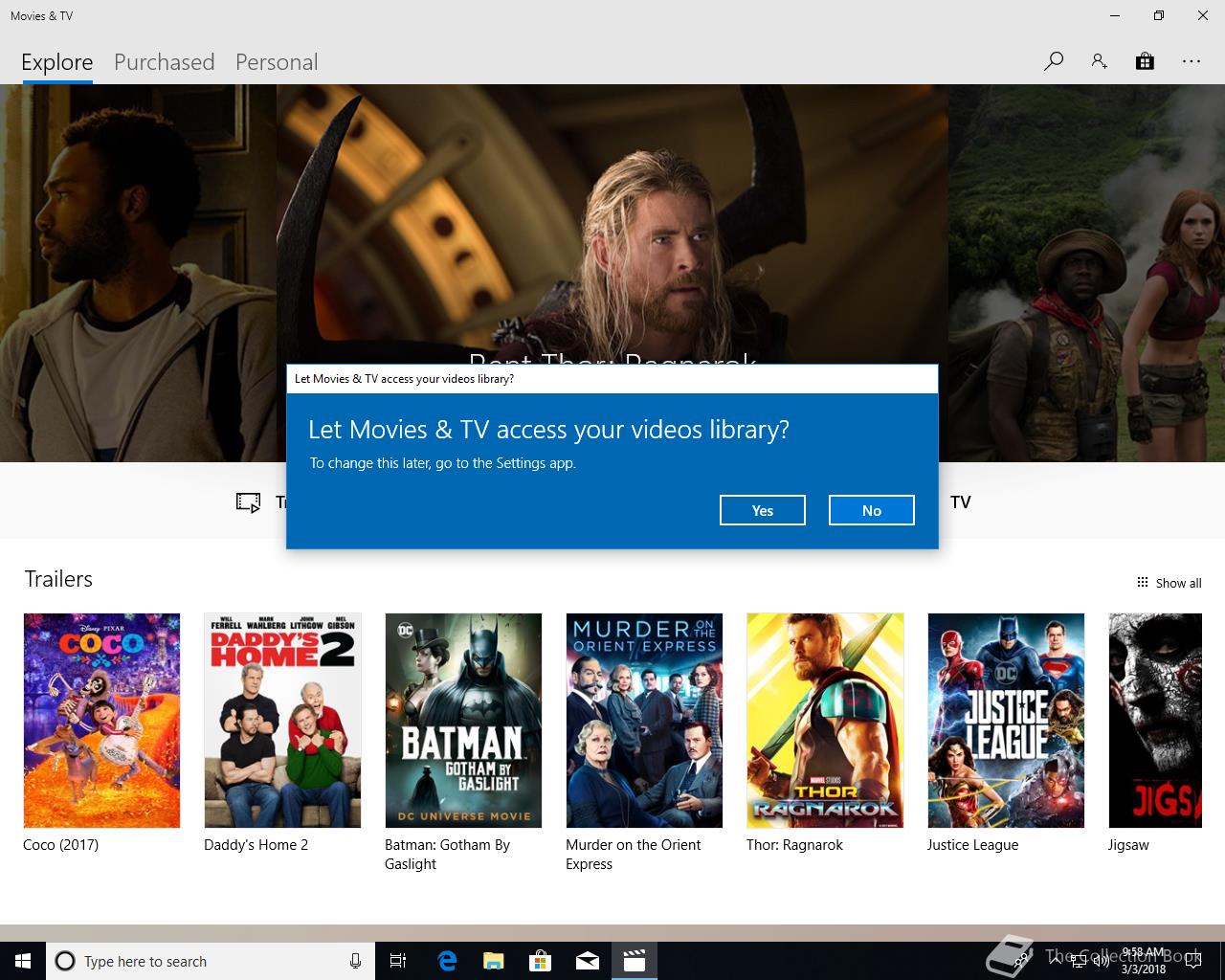Open the Jigsaw trailer poster
1225x980 pixels.
1155,721
